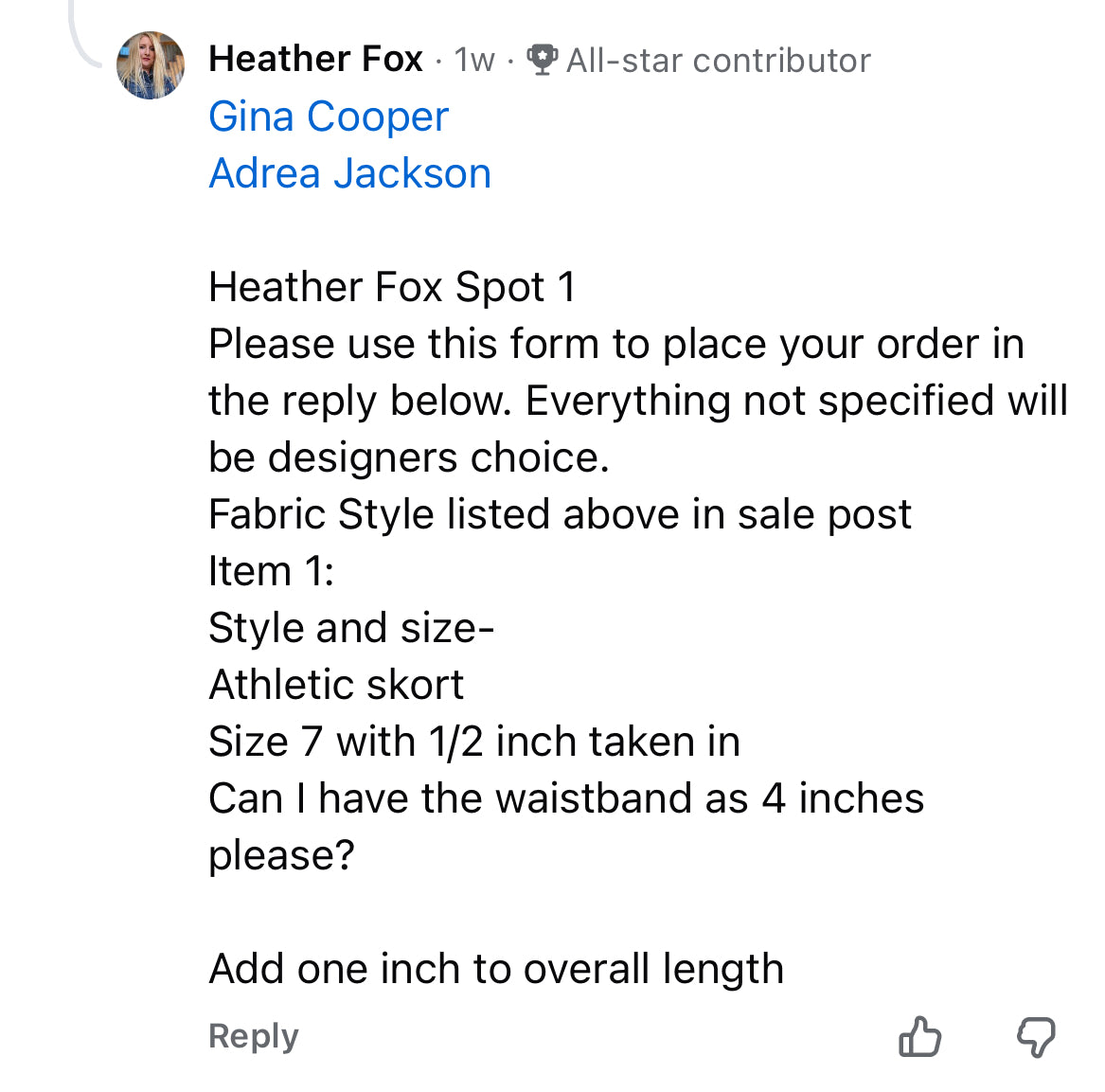Click the "Size 7 with 1/2 inch" line

(x=473, y=742)
